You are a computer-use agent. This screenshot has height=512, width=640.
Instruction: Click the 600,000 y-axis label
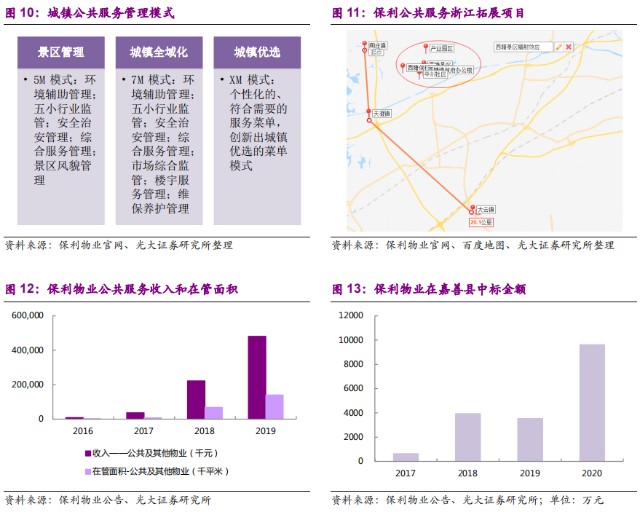[x=27, y=315]
